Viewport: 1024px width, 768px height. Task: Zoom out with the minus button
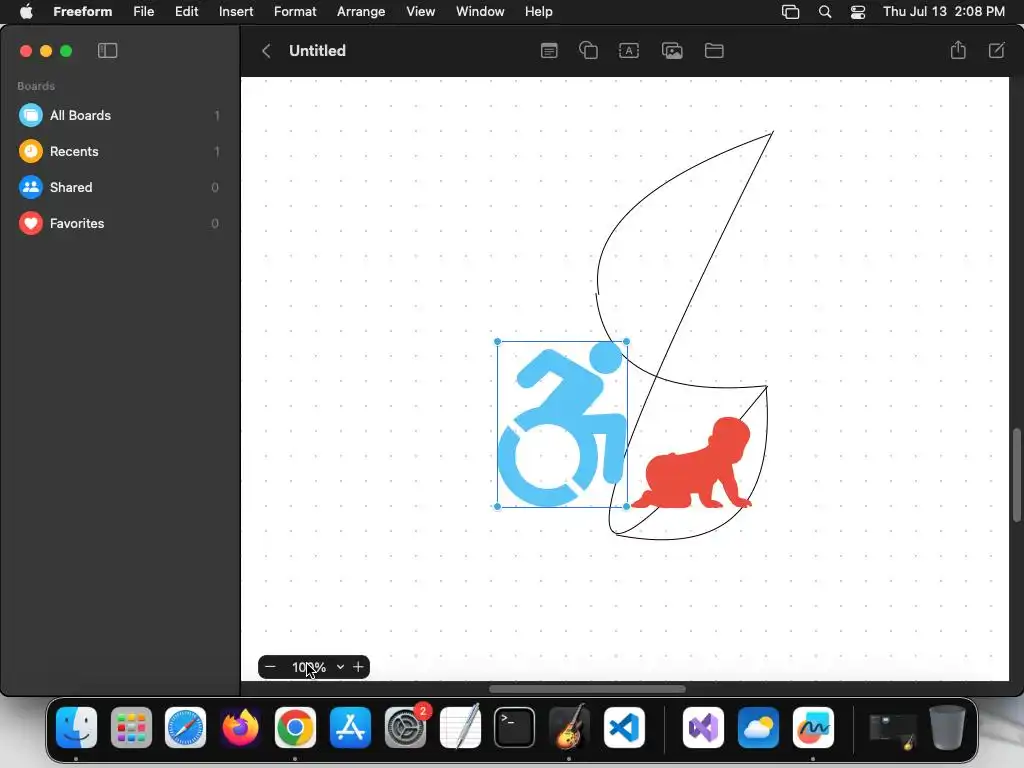270,667
